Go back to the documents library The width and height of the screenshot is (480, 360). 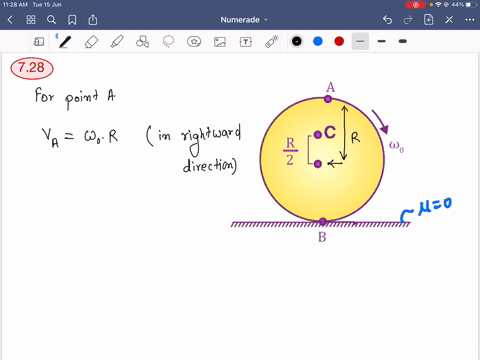point(10,20)
